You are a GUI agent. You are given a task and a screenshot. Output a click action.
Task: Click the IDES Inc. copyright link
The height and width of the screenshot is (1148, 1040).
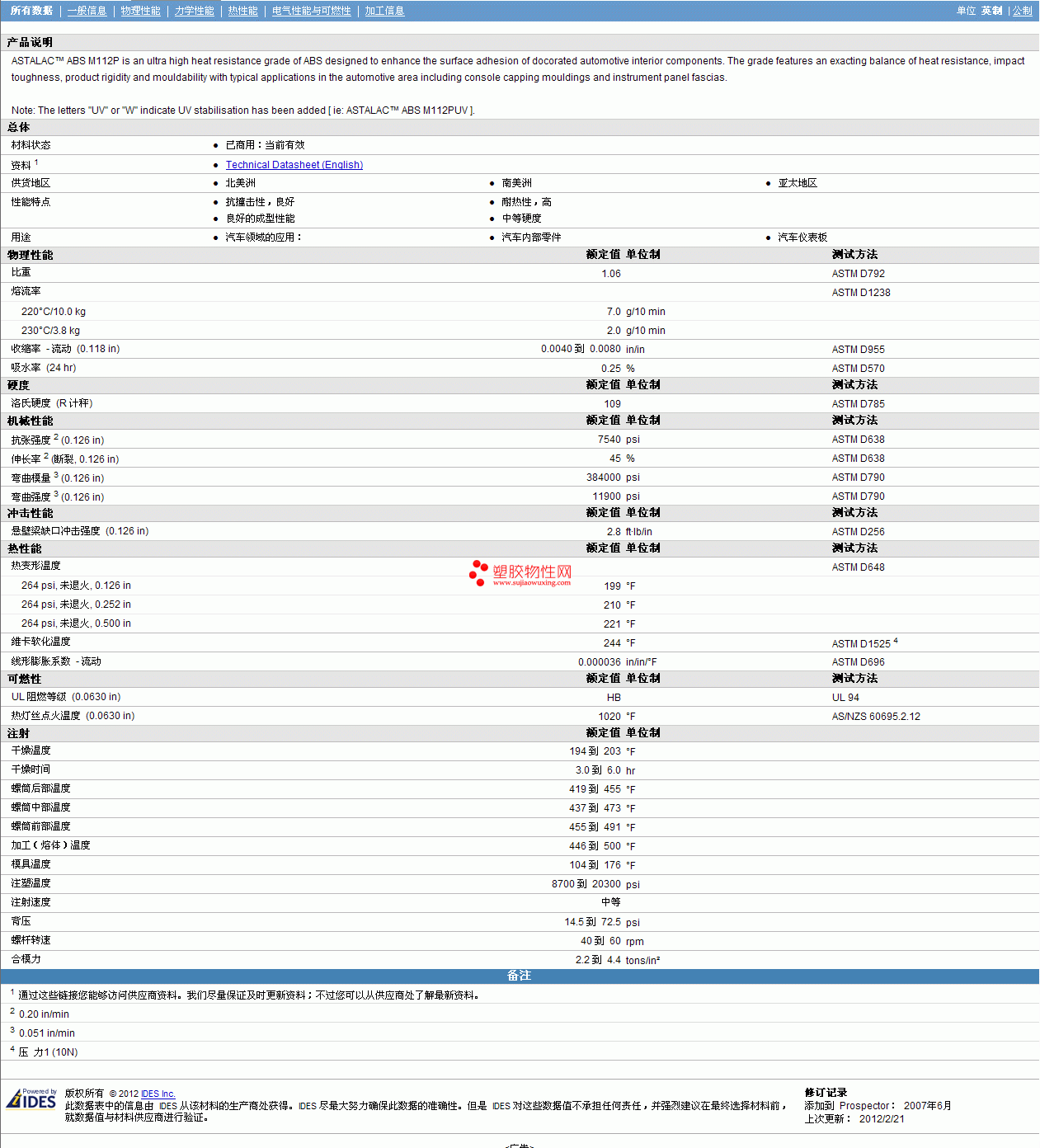click(x=158, y=1094)
